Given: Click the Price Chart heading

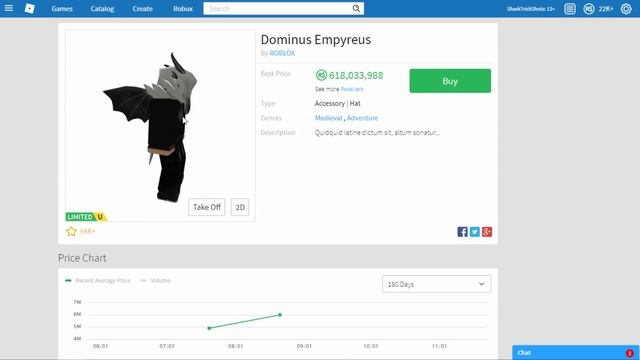Looking at the screenshot, I should 82,258.
